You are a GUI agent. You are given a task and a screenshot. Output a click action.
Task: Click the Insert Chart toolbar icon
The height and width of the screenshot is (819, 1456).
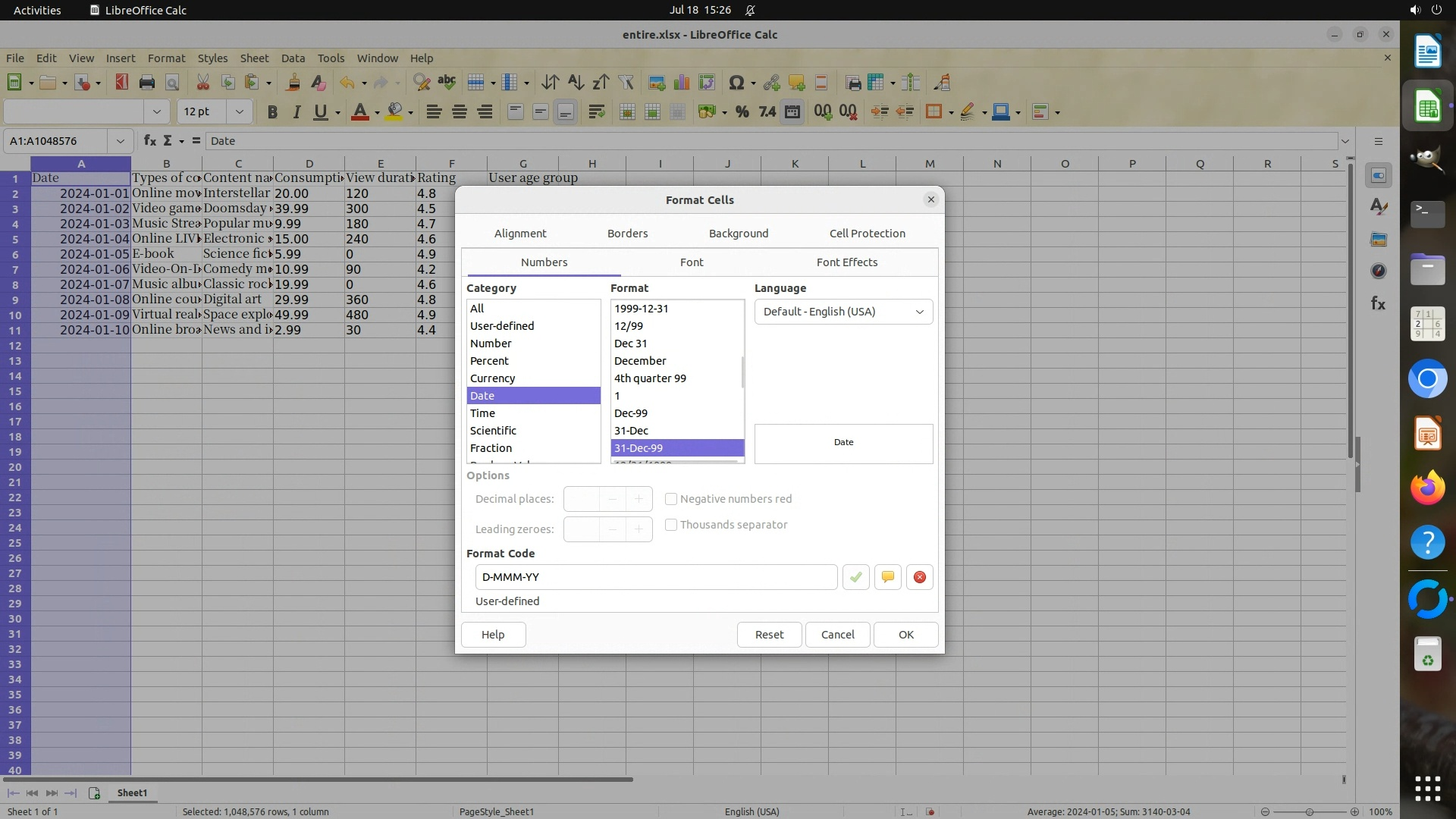682,83
